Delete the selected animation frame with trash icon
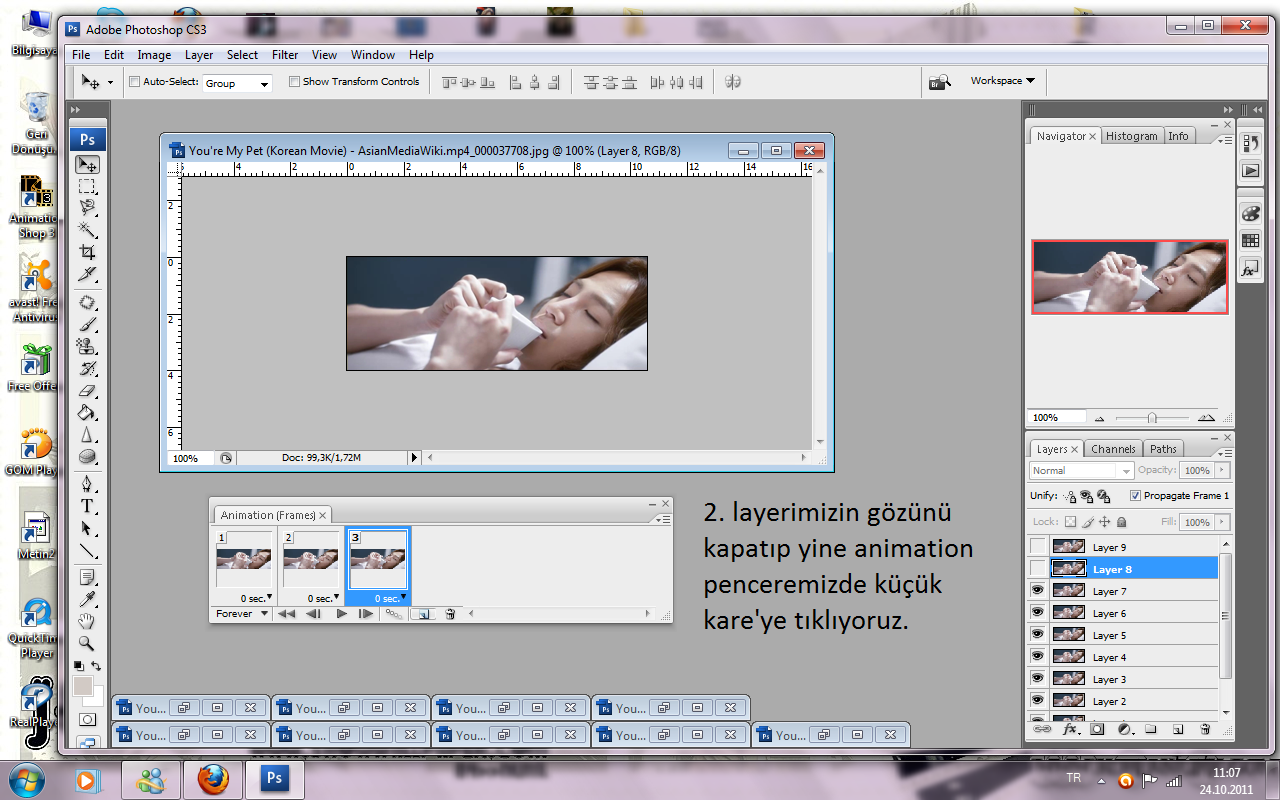The image size is (1280, 800). [x=450, y=614]
